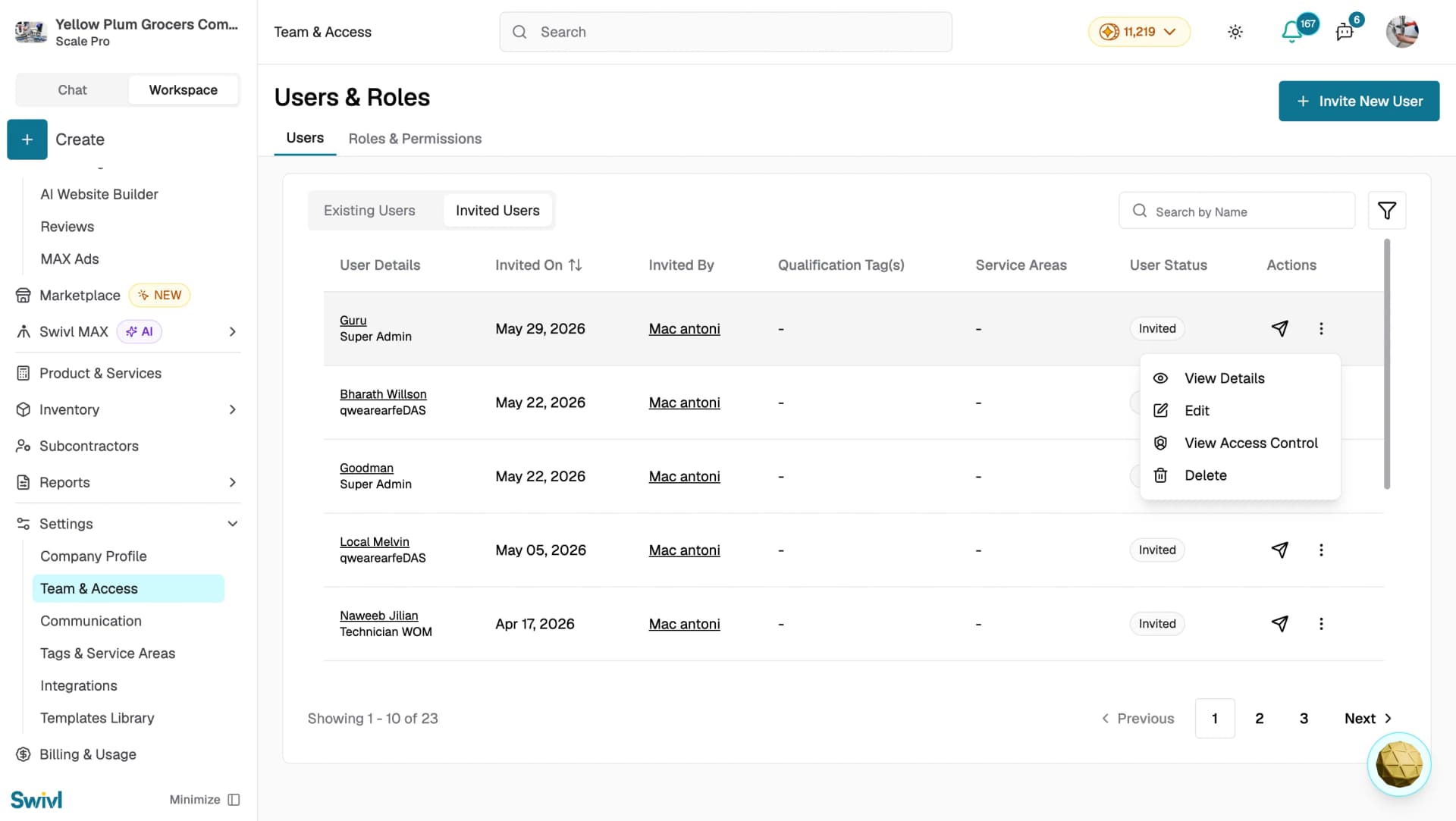Open Marketplace in sidebar
The width and height of the screenshot is (1456, 821).
[x=80, y=296]
